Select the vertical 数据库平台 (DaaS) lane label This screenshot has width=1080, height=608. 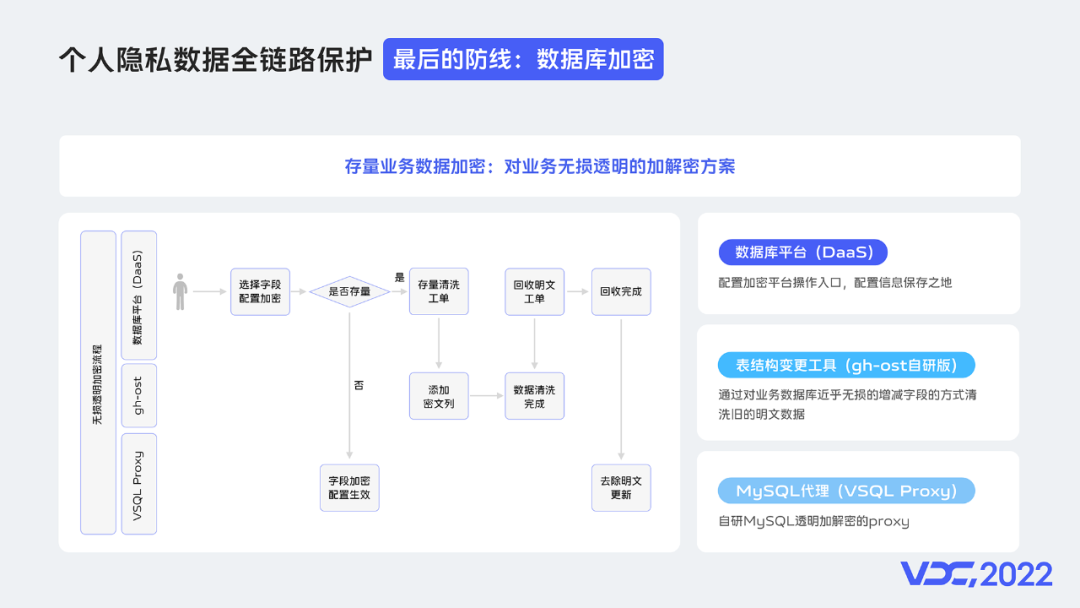pos(138,295)
